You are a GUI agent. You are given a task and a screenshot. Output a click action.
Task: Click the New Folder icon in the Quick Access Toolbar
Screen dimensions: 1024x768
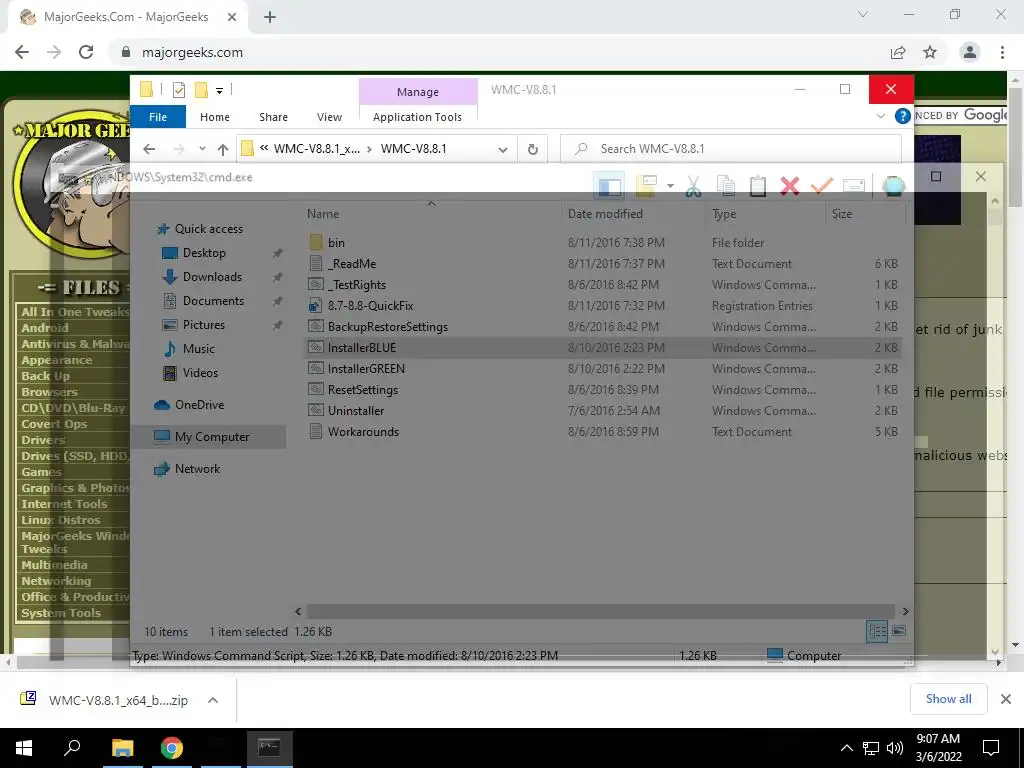click(x=201, y=89)
